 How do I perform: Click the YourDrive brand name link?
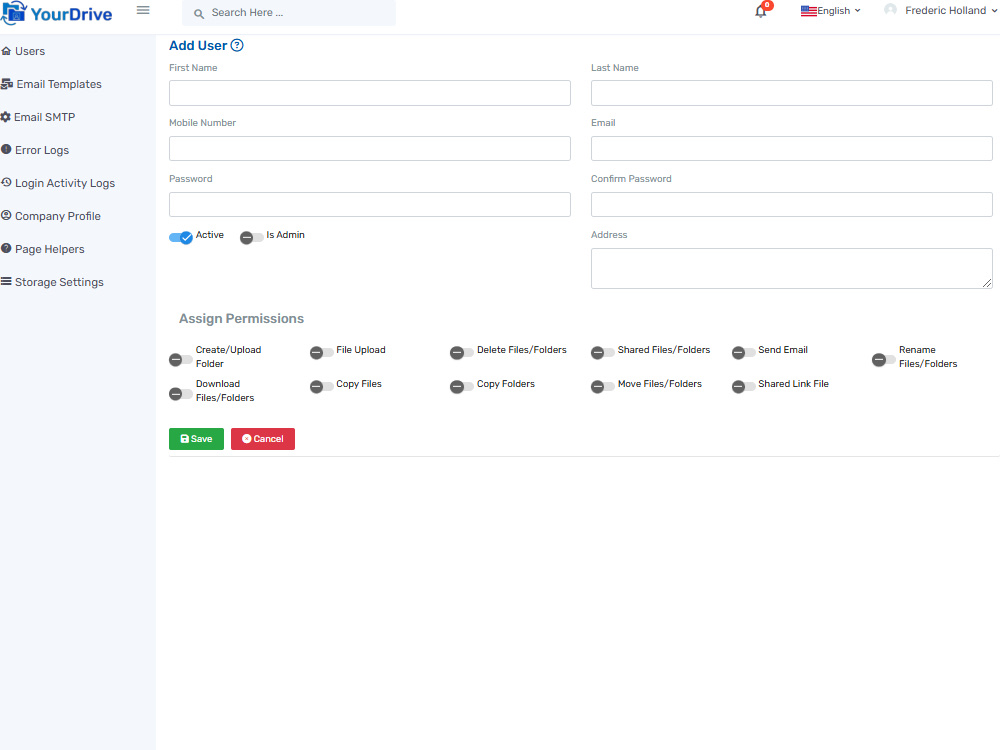71,14
